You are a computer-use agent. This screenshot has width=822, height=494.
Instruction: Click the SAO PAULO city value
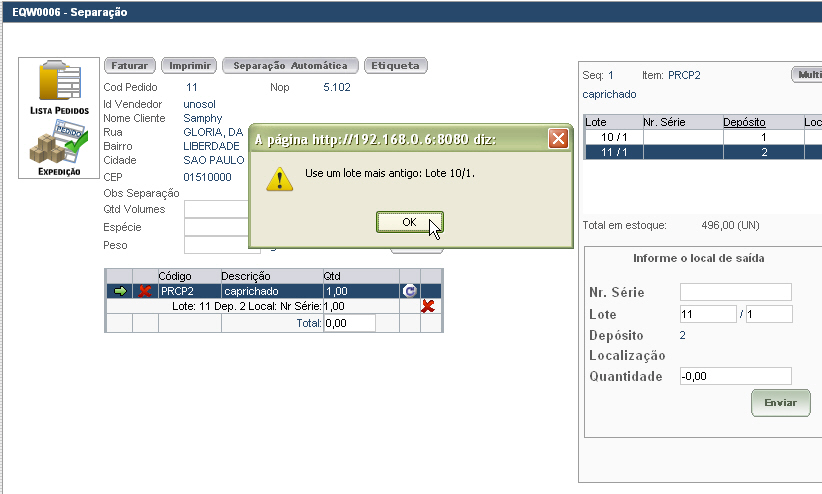point(213,160)
